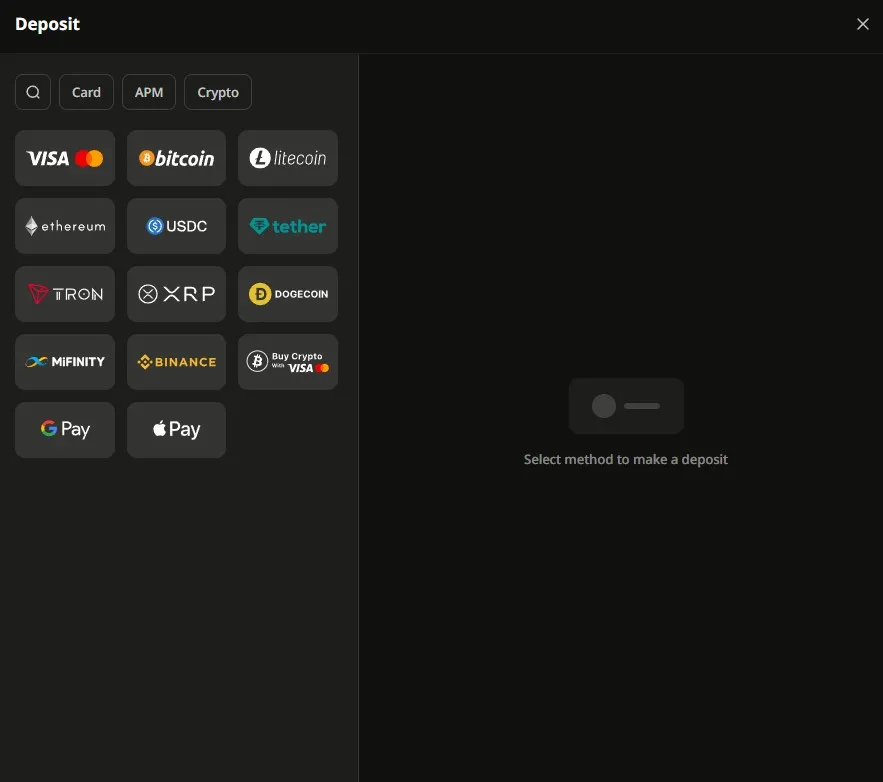Open the payment method search
Viewport: 883px width, 782px height.
tap(33, 92)
